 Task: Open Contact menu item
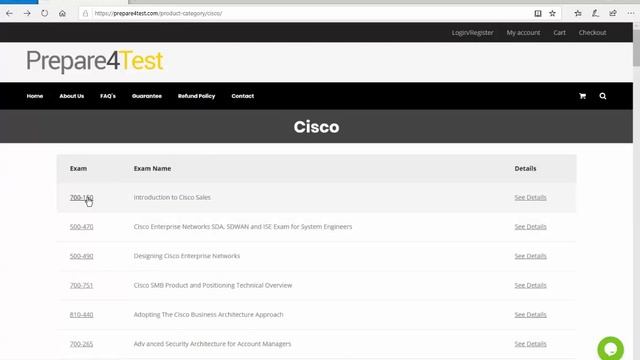point(242,96)
